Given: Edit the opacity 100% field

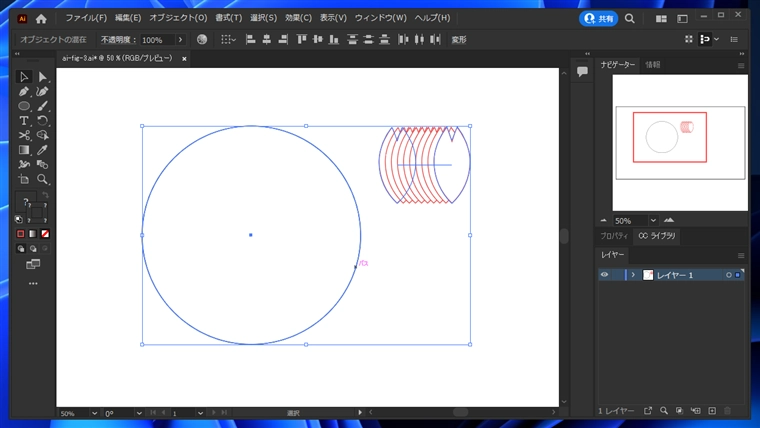Looking at the screenshot, I should pos(157,40).
